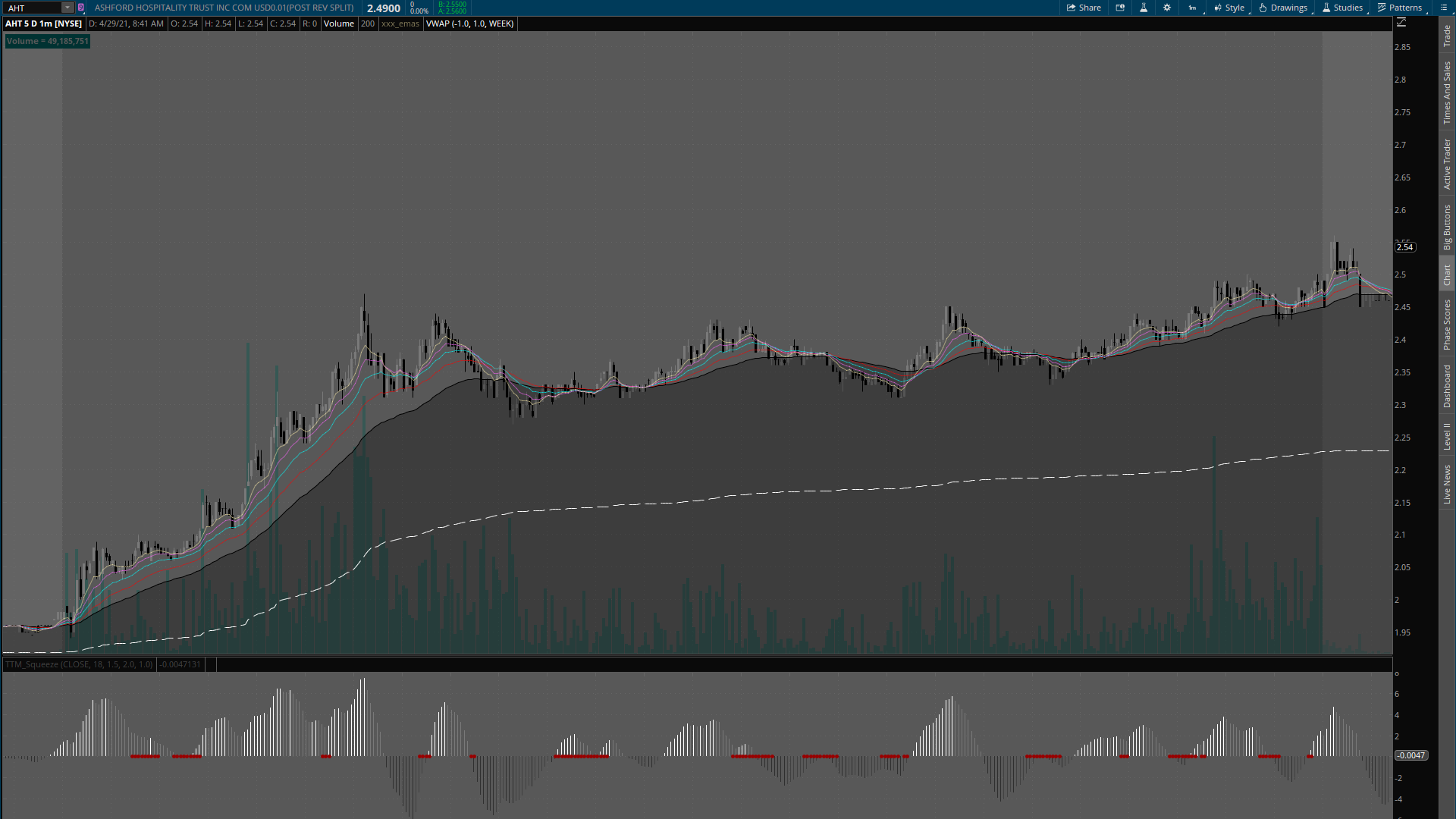Click the VWAP study label
The width and height of the screenshot is (1456, 819).
[x=469, y=24]
